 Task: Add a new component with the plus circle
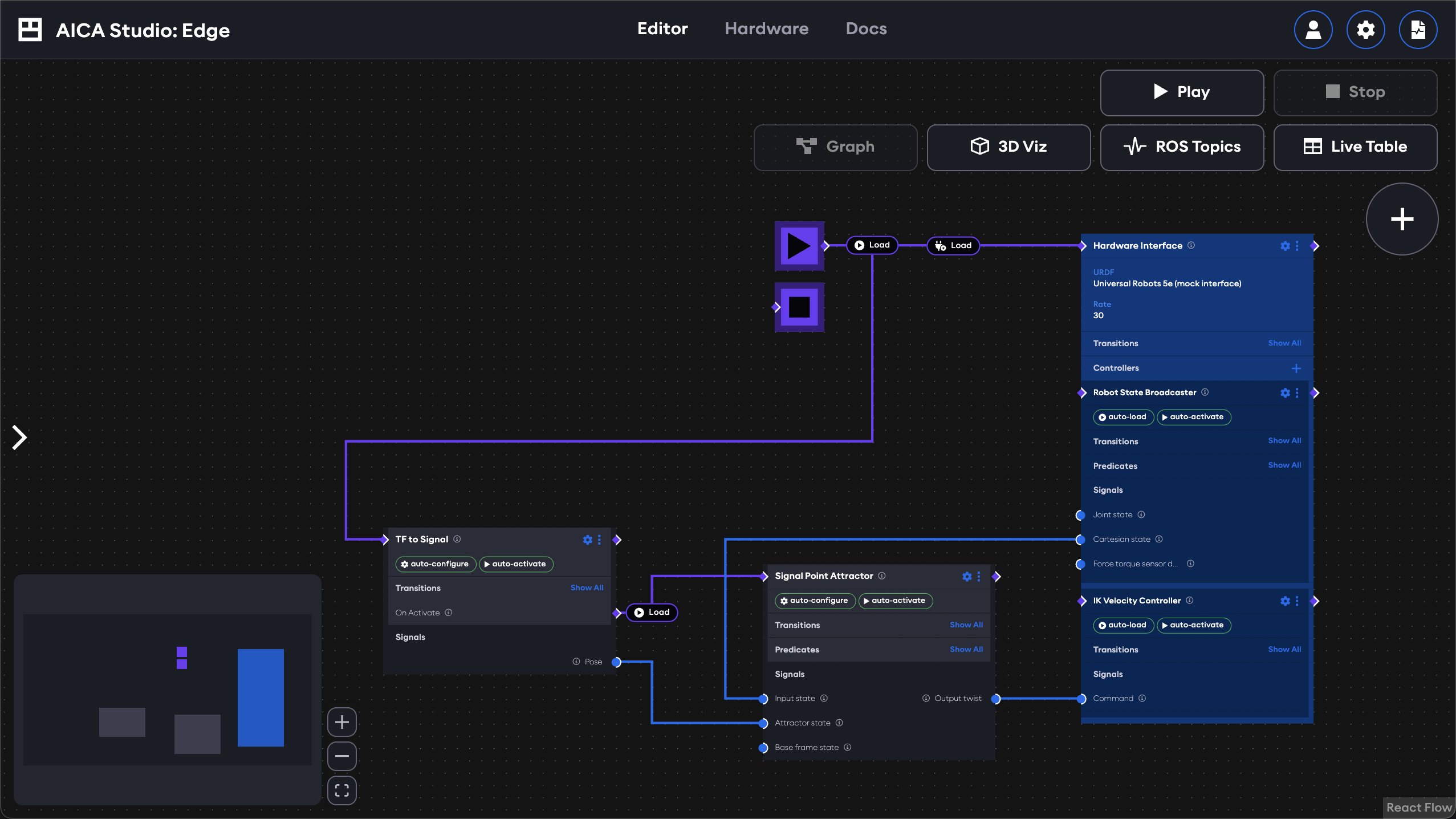click(x=1402, y=219)
